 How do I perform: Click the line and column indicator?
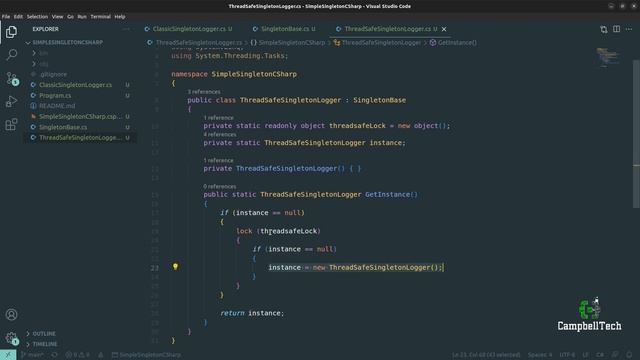pos(486,355)
